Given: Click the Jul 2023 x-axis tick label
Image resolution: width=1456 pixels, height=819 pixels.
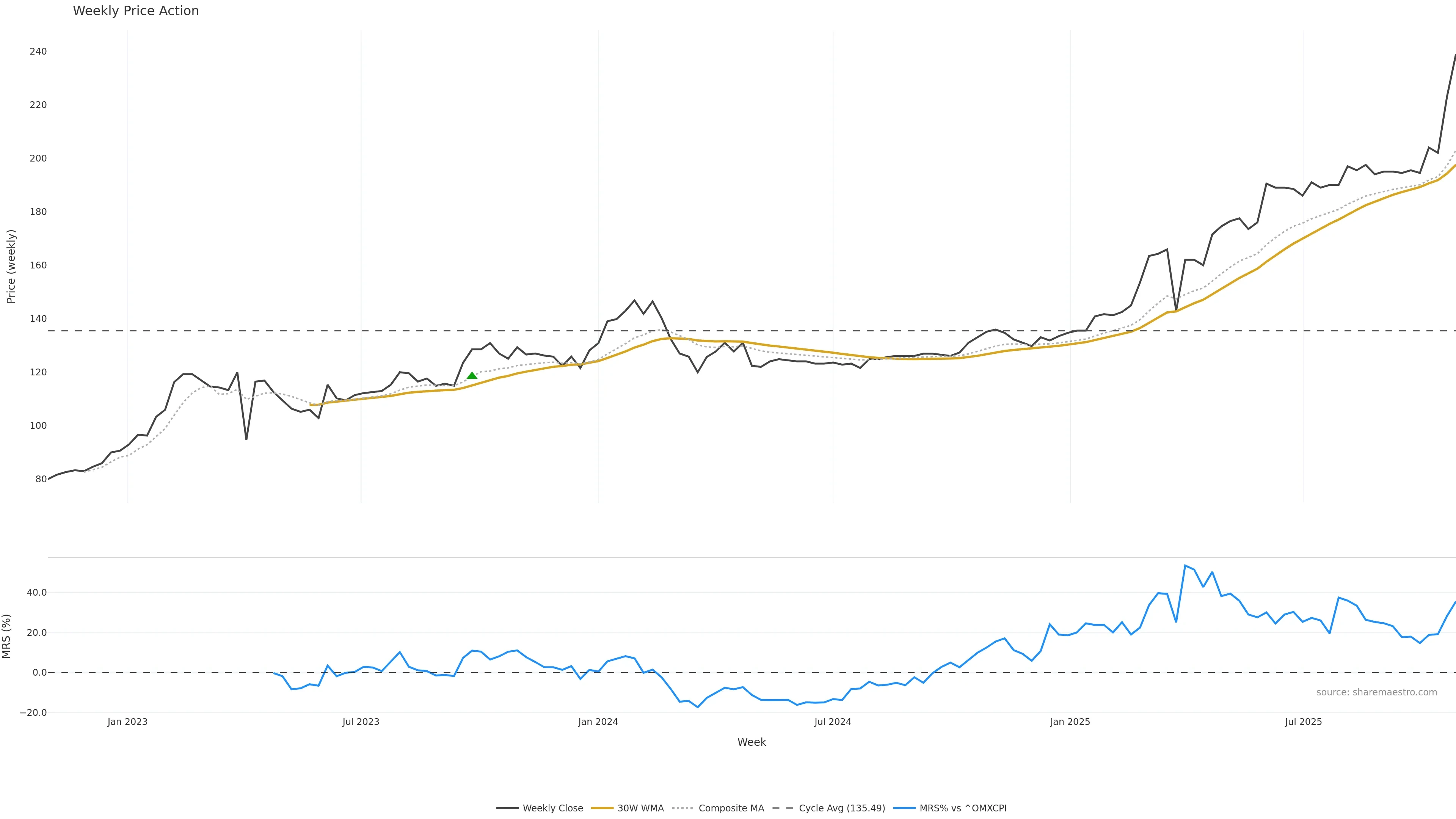Looking at the screenshot, I should (361, 722).
